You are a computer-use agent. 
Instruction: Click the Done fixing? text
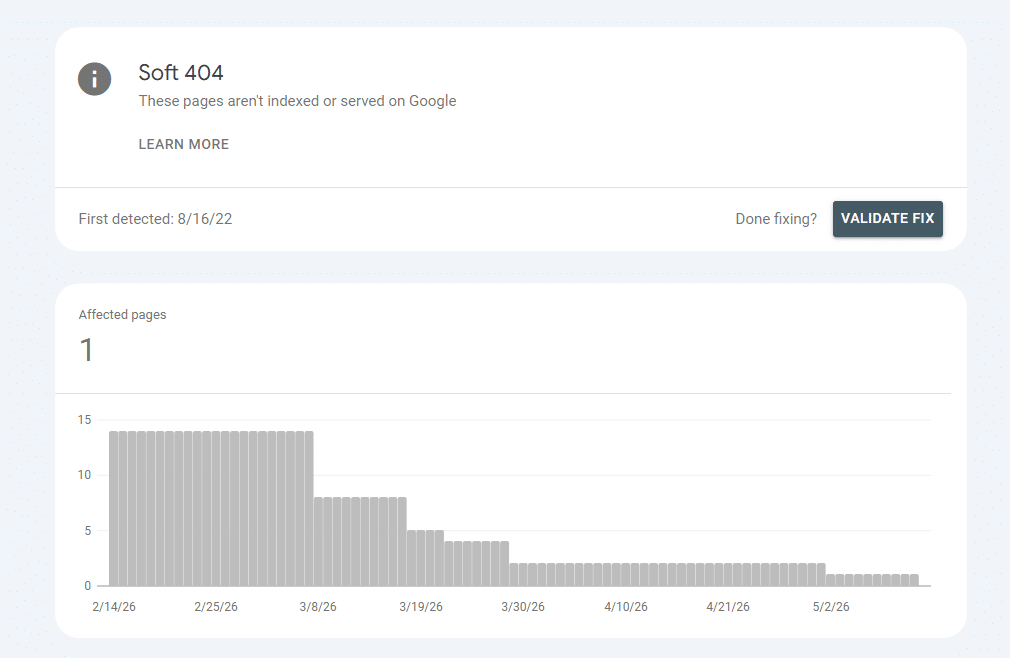point(776,219)
